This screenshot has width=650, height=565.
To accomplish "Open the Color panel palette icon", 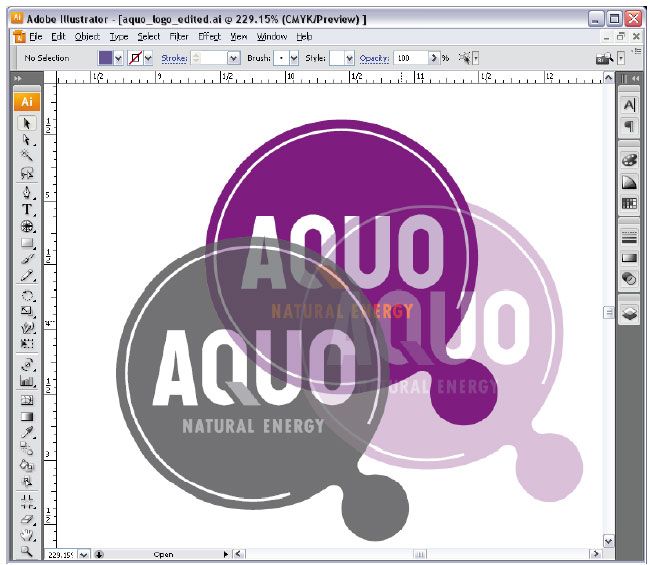I will point(629,160).
